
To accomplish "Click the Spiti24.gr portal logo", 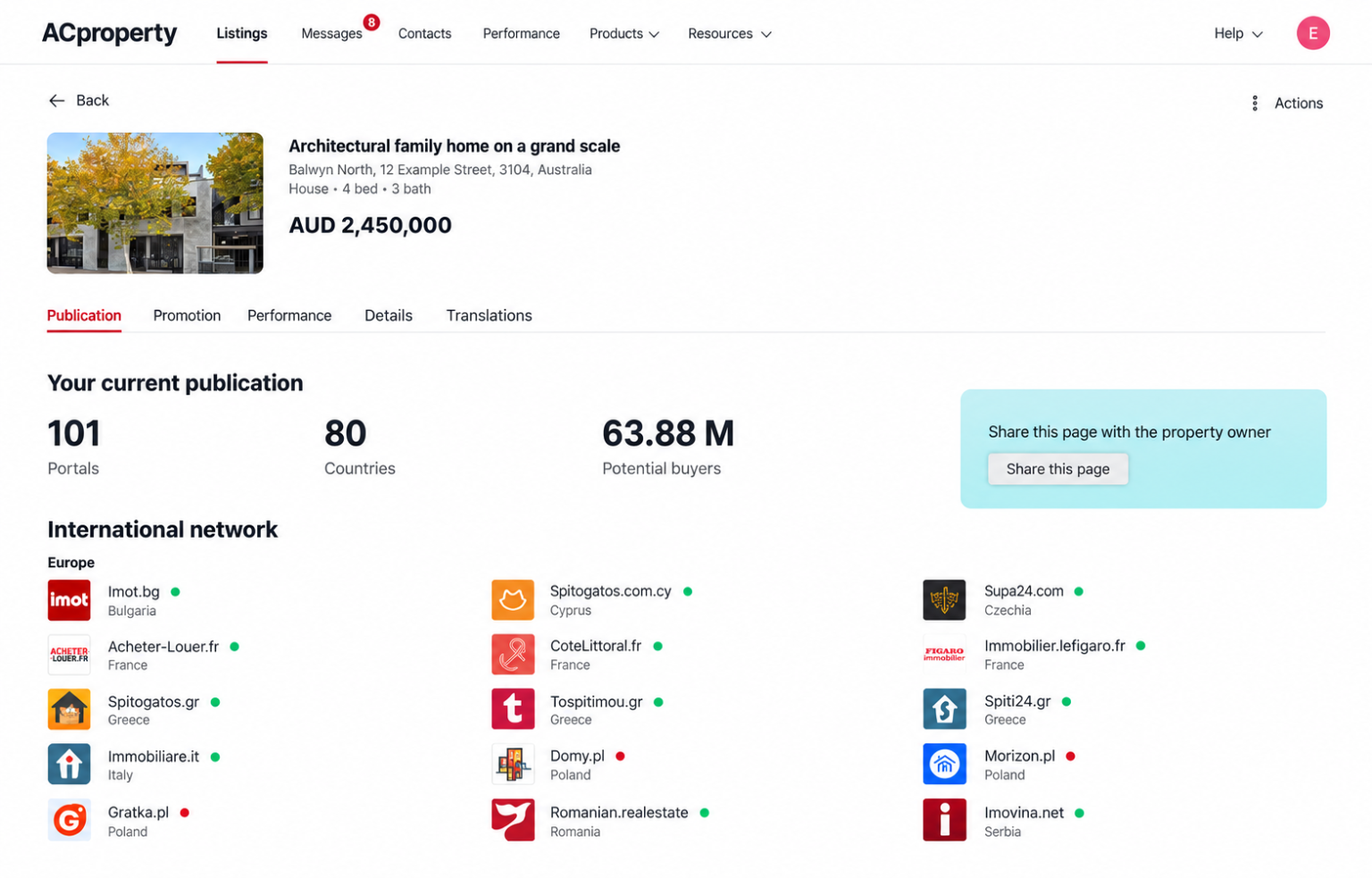I will (x=944, y=710).
